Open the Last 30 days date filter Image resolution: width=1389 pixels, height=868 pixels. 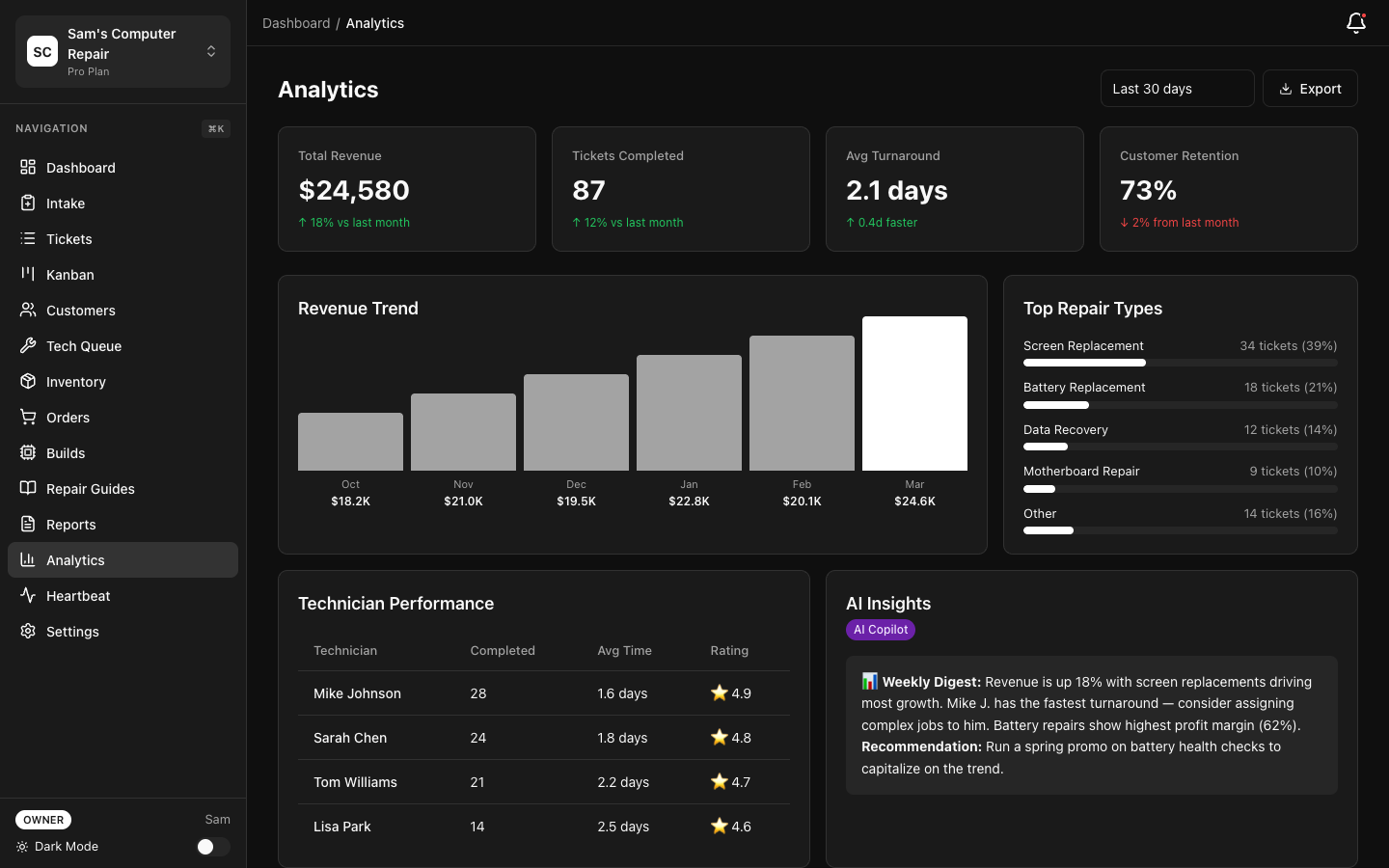point(1177,88)
